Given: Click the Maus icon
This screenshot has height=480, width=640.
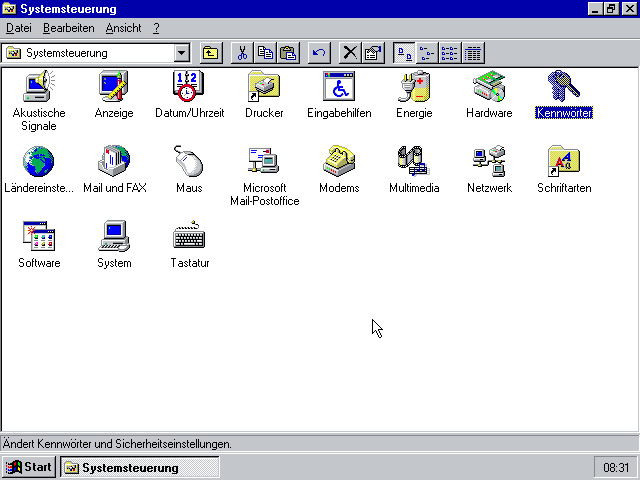Looking at the screenshot, I should coord(189,161).
